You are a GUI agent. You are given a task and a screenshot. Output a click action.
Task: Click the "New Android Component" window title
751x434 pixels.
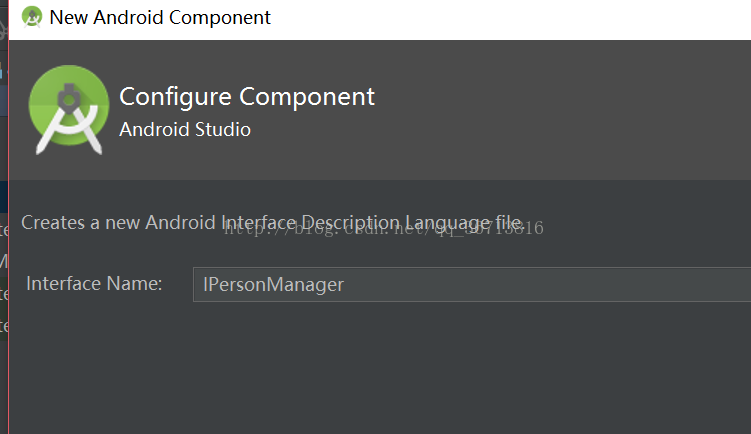pos(160,17)
